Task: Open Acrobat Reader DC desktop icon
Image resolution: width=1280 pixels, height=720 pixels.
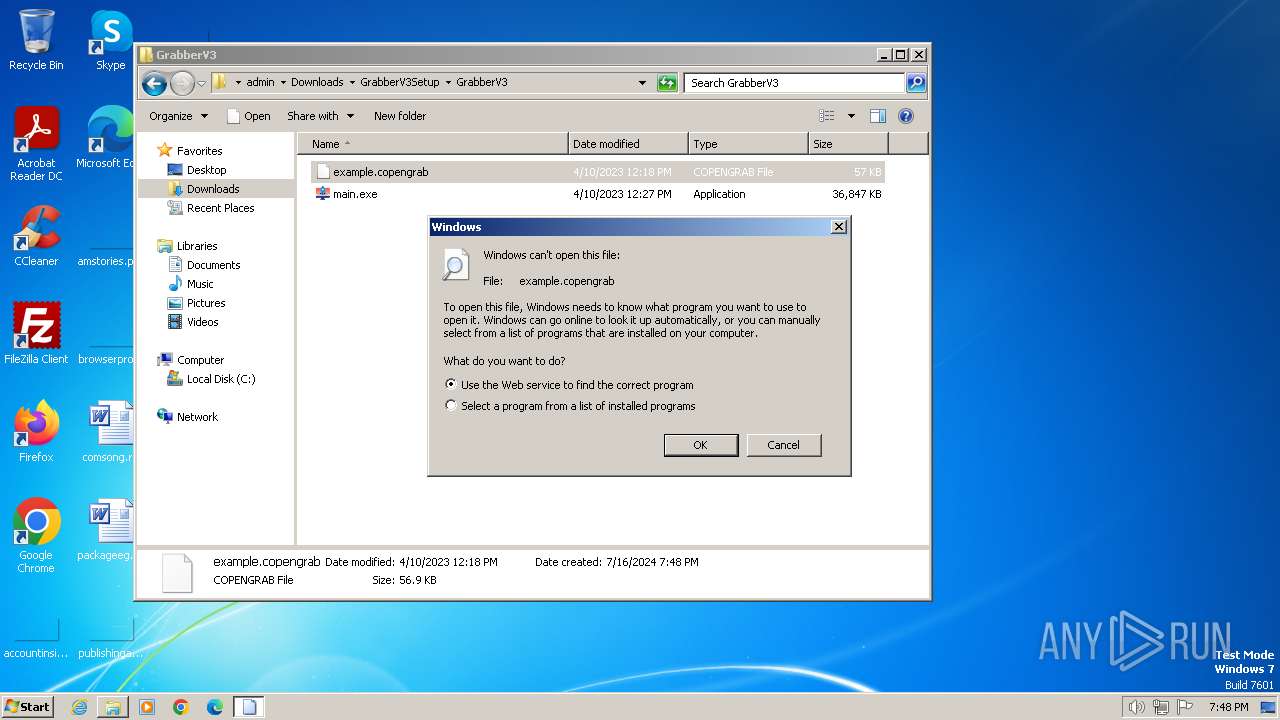Action: pyautogui.click(x=36, y=144)
